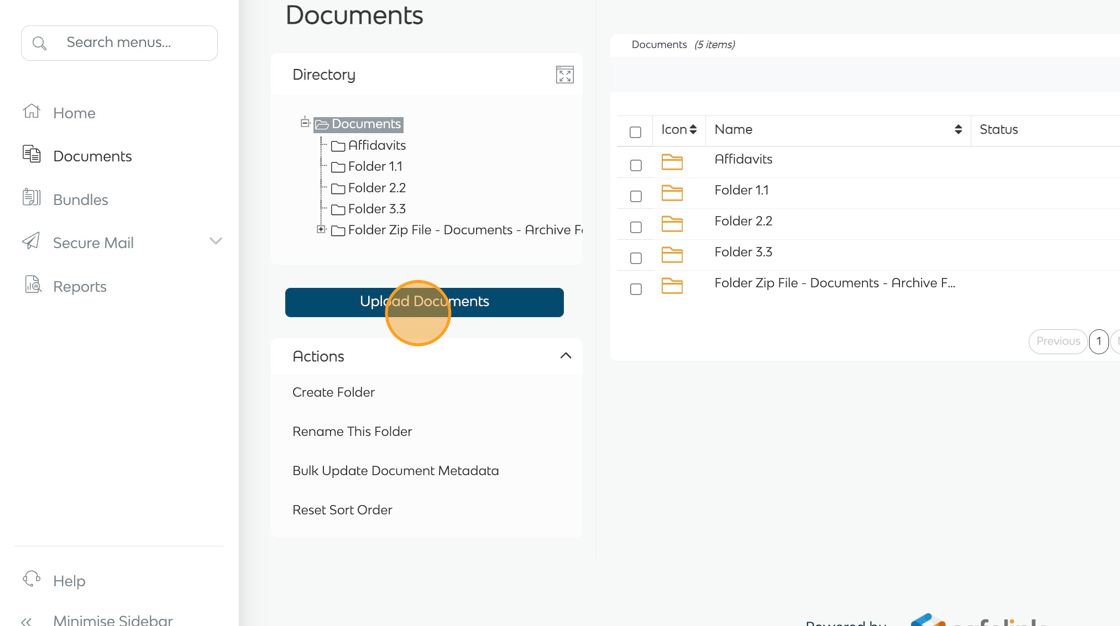1120x626 pixels.
Task: Click the Secure Mail paper plane icon
Action: click(x=31, y=241)
